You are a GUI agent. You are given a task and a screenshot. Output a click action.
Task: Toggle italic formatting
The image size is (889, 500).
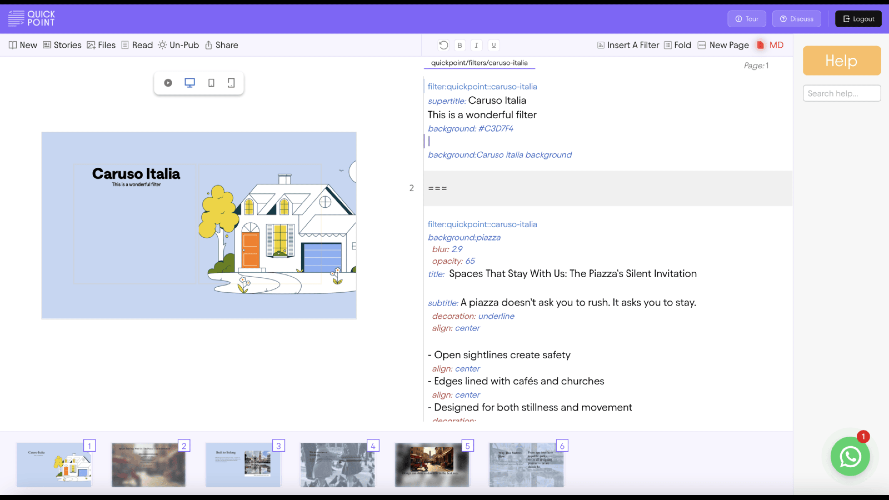coord(476,45)
